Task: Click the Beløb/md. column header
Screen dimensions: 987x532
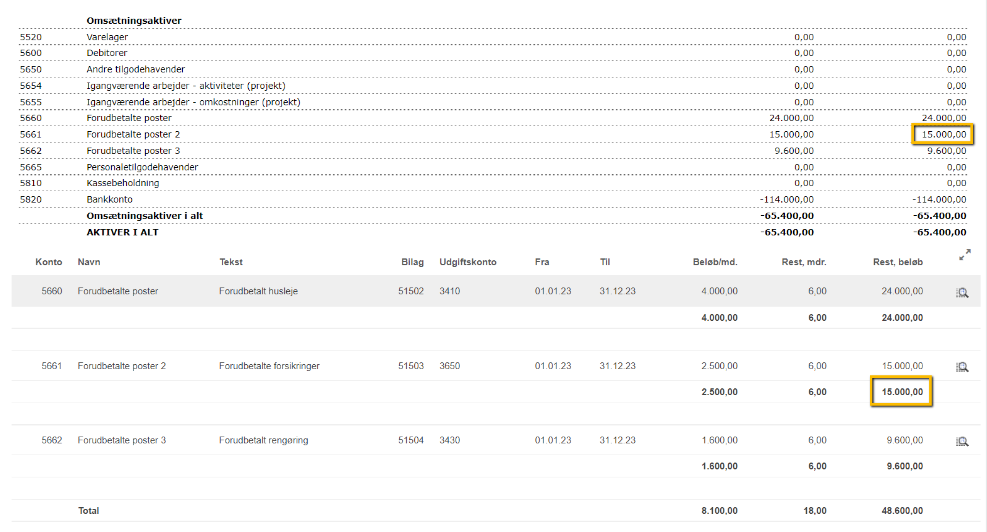Action: click(x=714, y=262)
